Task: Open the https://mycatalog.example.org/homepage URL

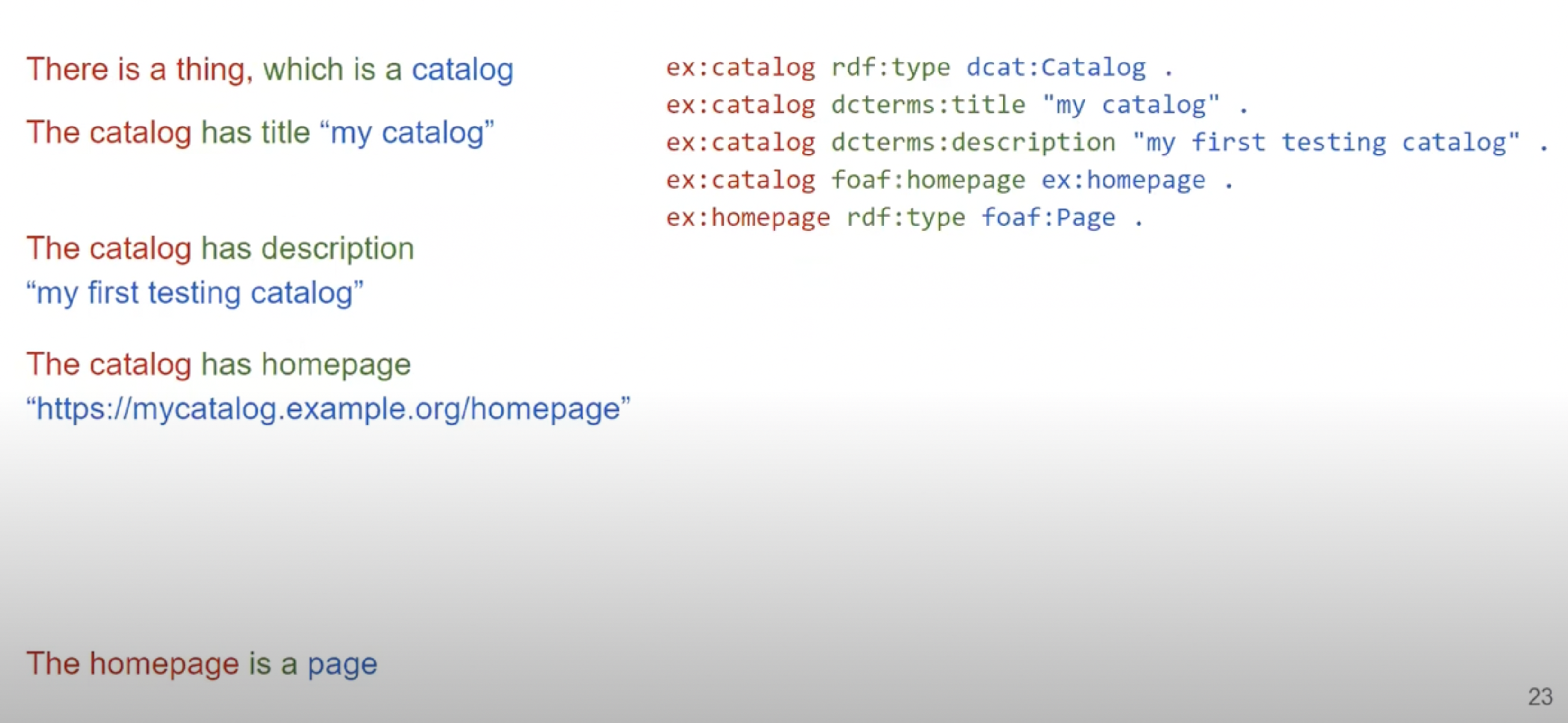Action: (x=328, y=408)
